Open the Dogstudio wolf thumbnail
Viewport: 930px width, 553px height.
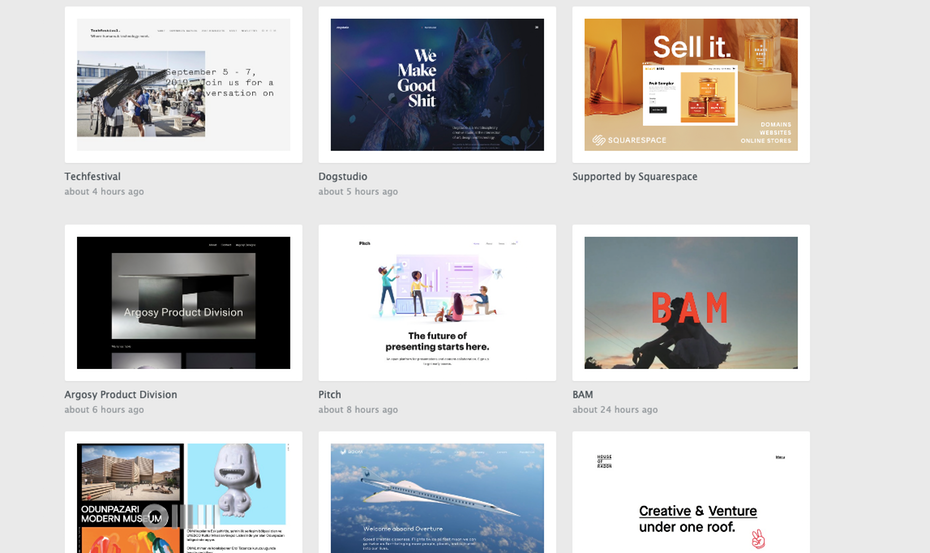coord(437,84)
